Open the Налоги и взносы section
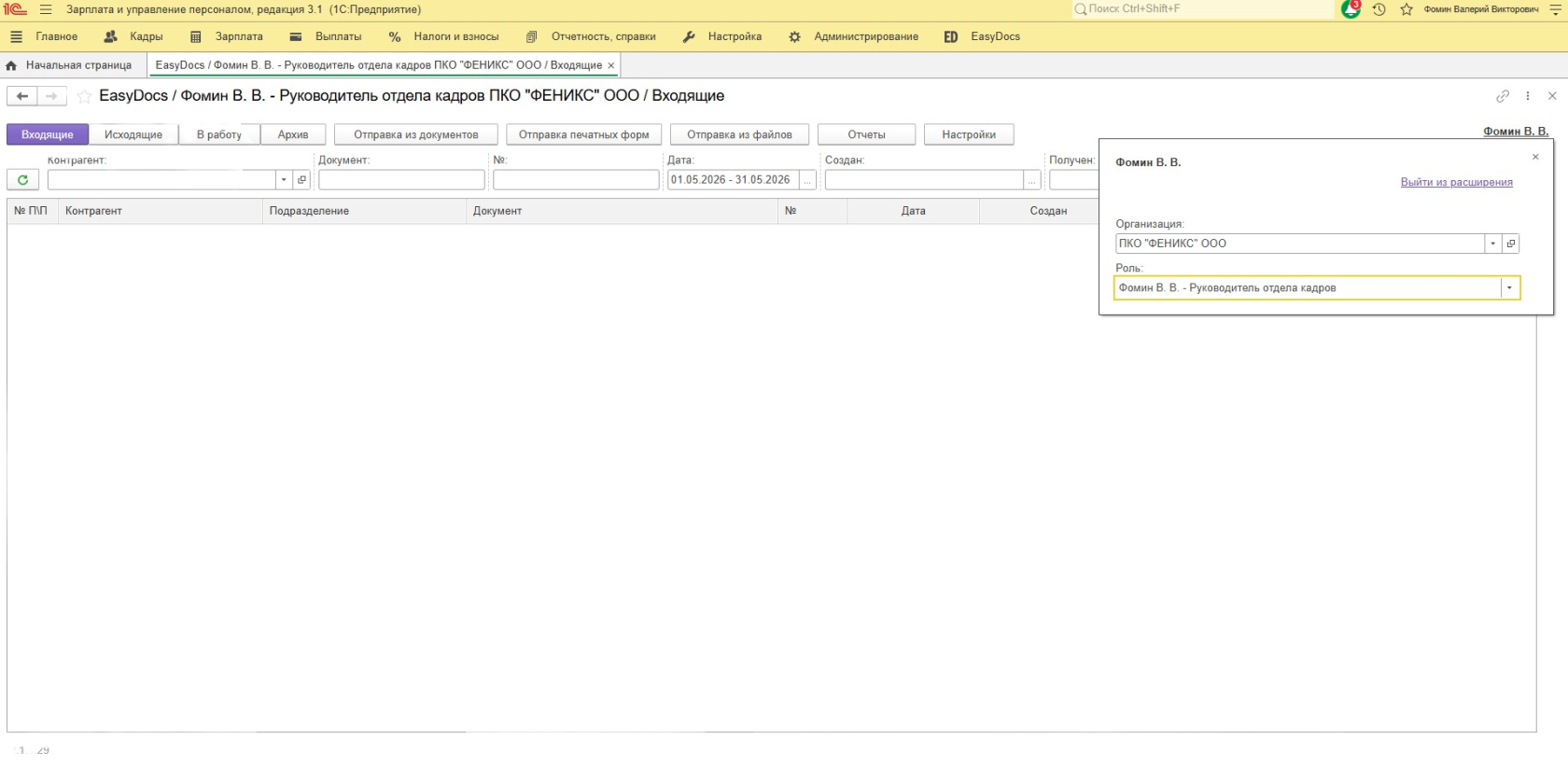 click(x=456, y=37)
